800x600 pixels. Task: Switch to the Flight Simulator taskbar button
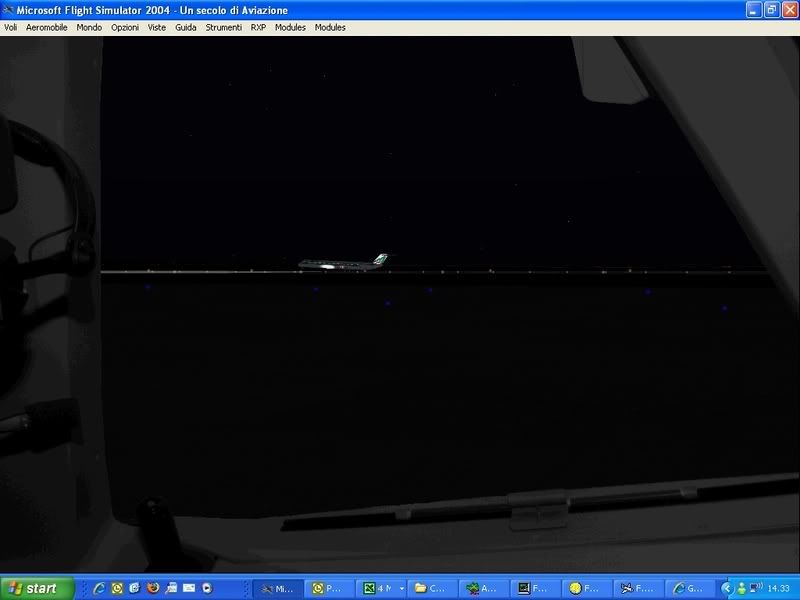pos(278,589)
